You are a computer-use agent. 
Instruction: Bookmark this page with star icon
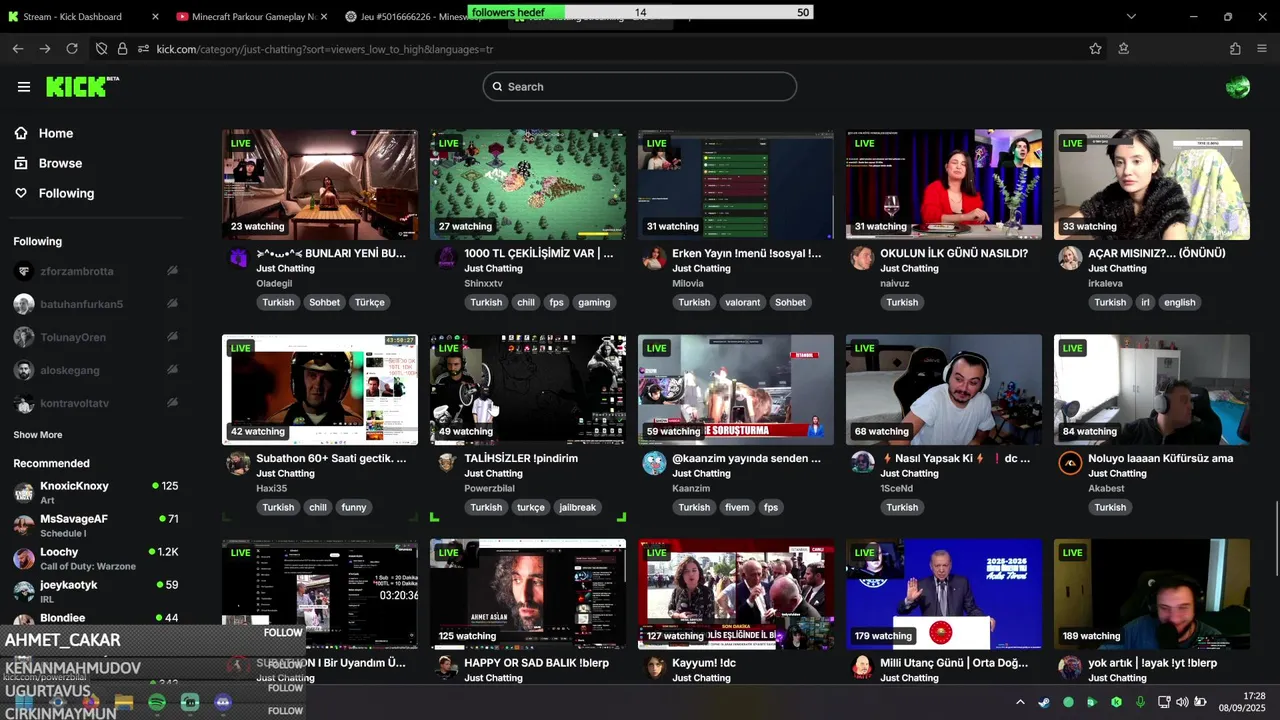(1096, 49)
